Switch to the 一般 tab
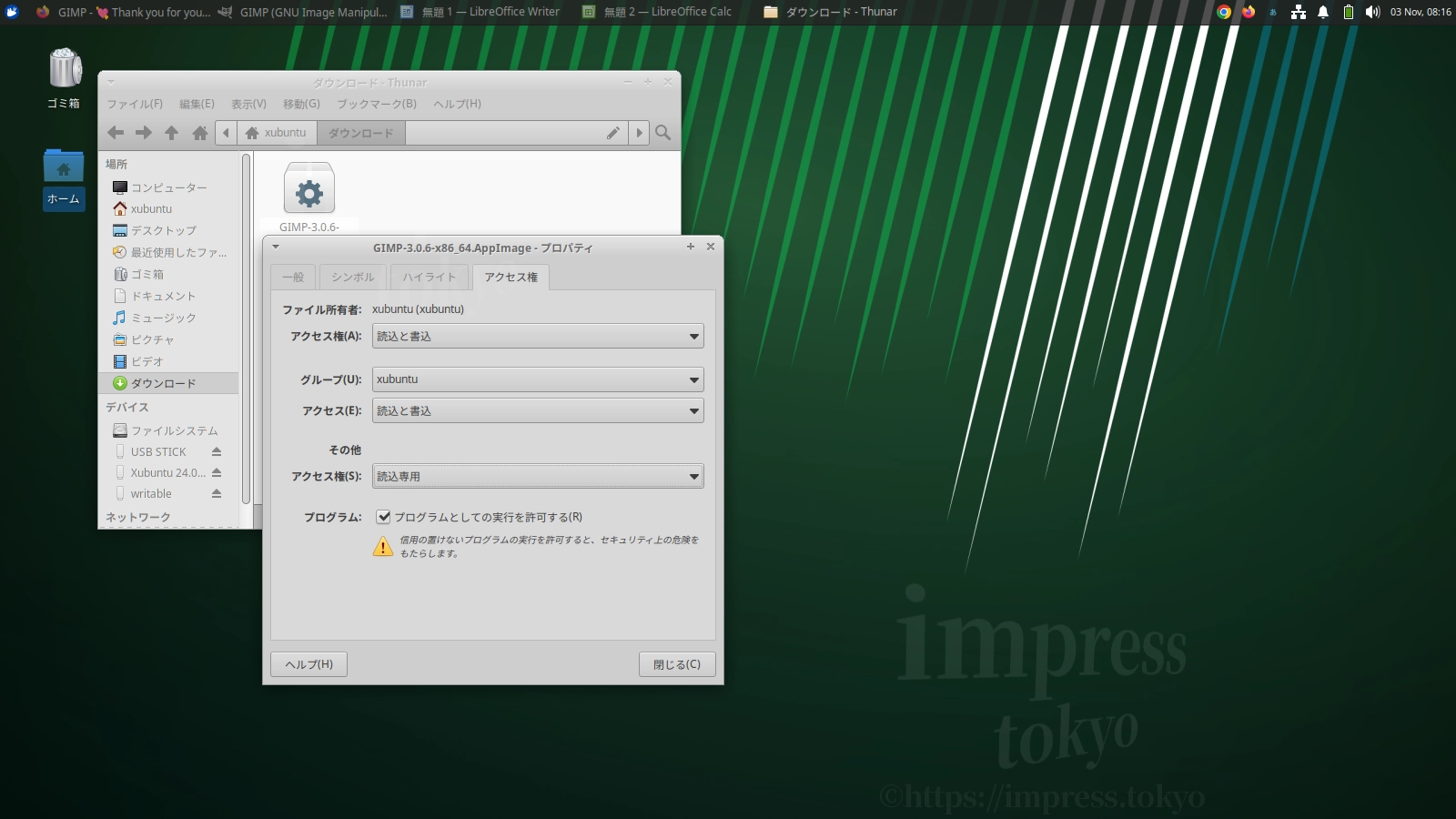The image size is (1456, 819). click(x=293, y=277)
